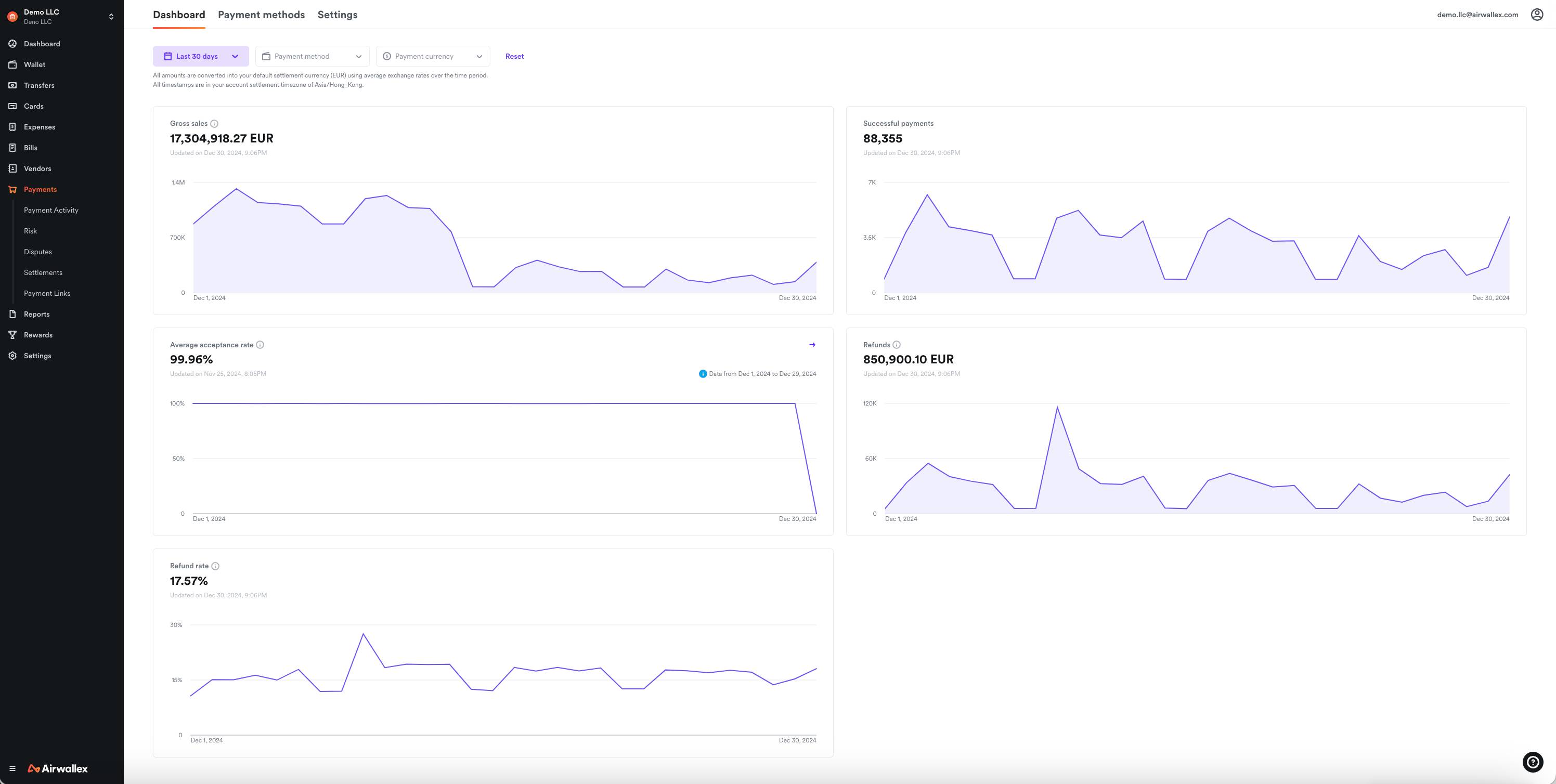Viewport: 1556px width, 784px height.
Task: Toggle the company switcher next to Demo LLC
Action: tap(111, 16)
